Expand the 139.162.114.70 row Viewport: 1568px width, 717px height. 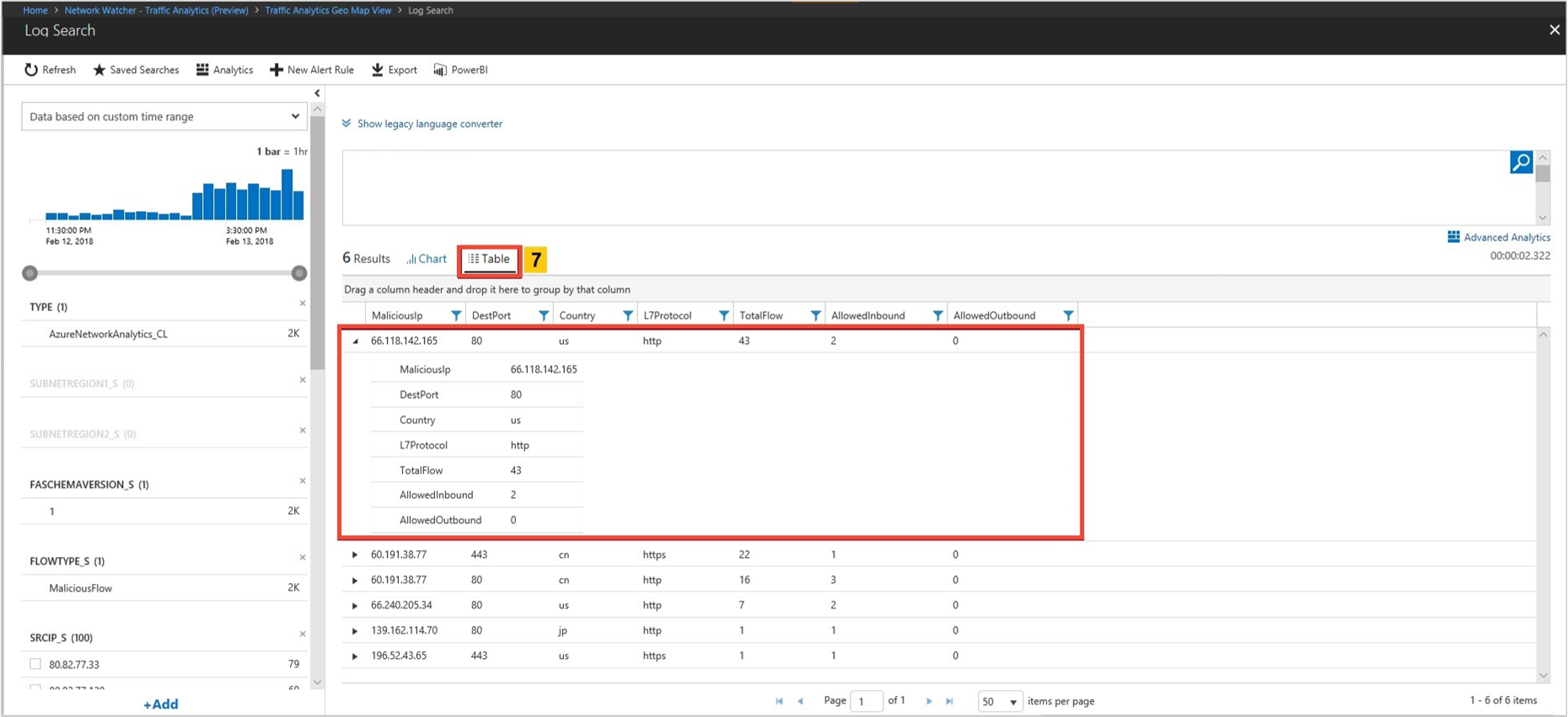[355, 631]
